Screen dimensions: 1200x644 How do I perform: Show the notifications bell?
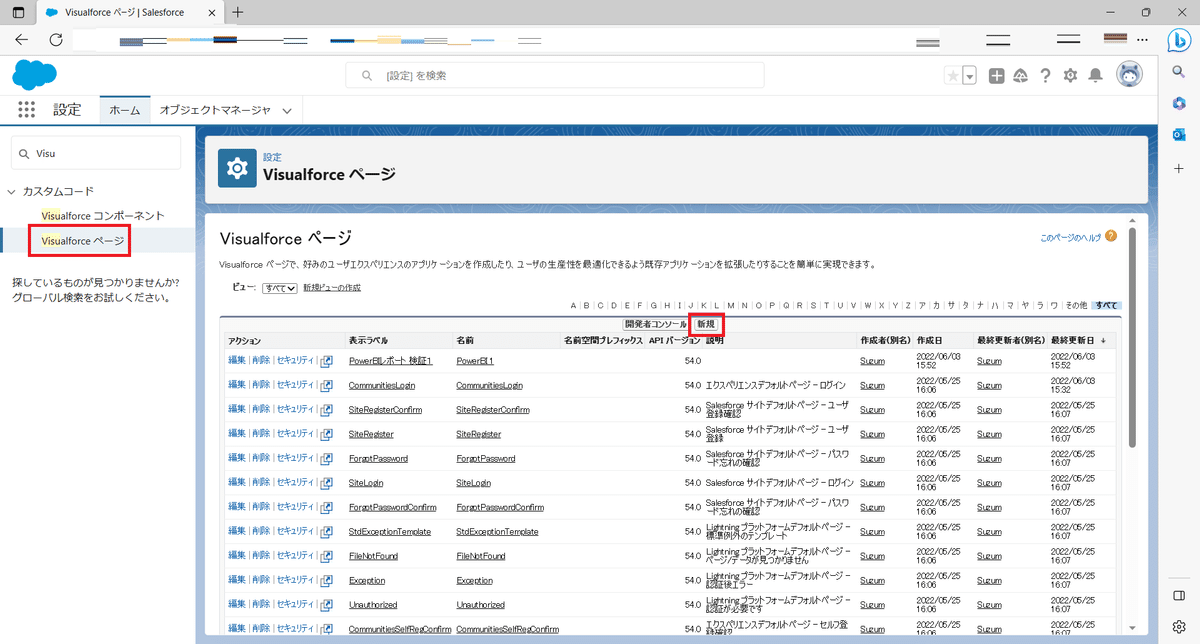tap(1096, 76)
